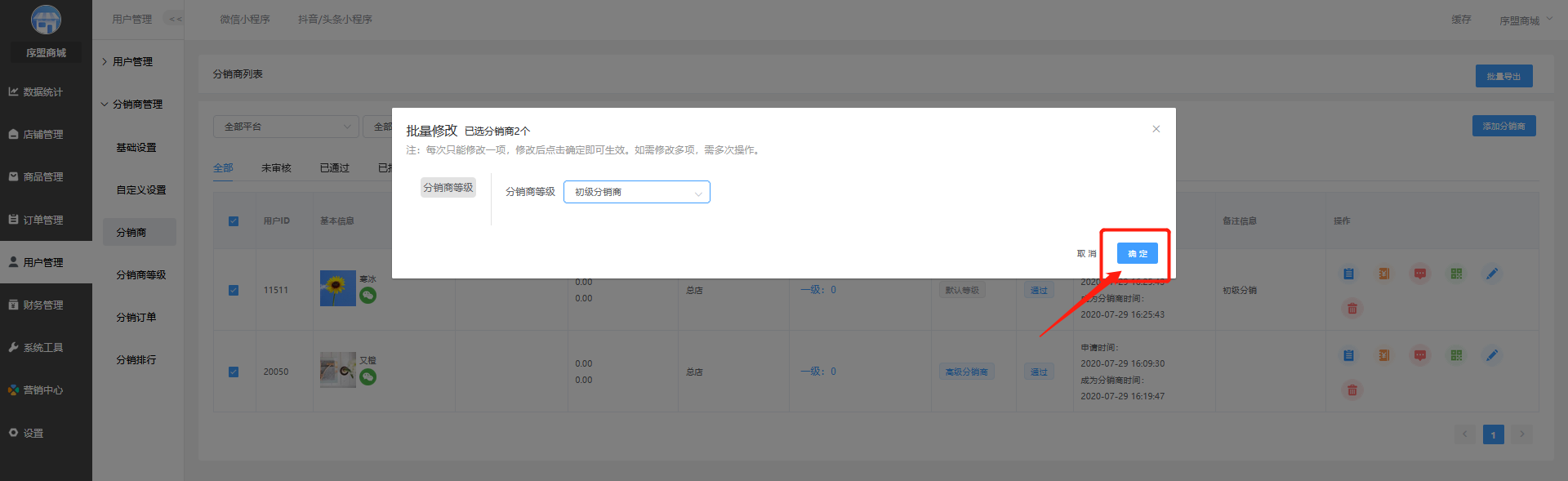The width and height of the screenshot is (1568, 481).
Task: Go to 基础设置 in the submenu
Action: pos(136,147)
